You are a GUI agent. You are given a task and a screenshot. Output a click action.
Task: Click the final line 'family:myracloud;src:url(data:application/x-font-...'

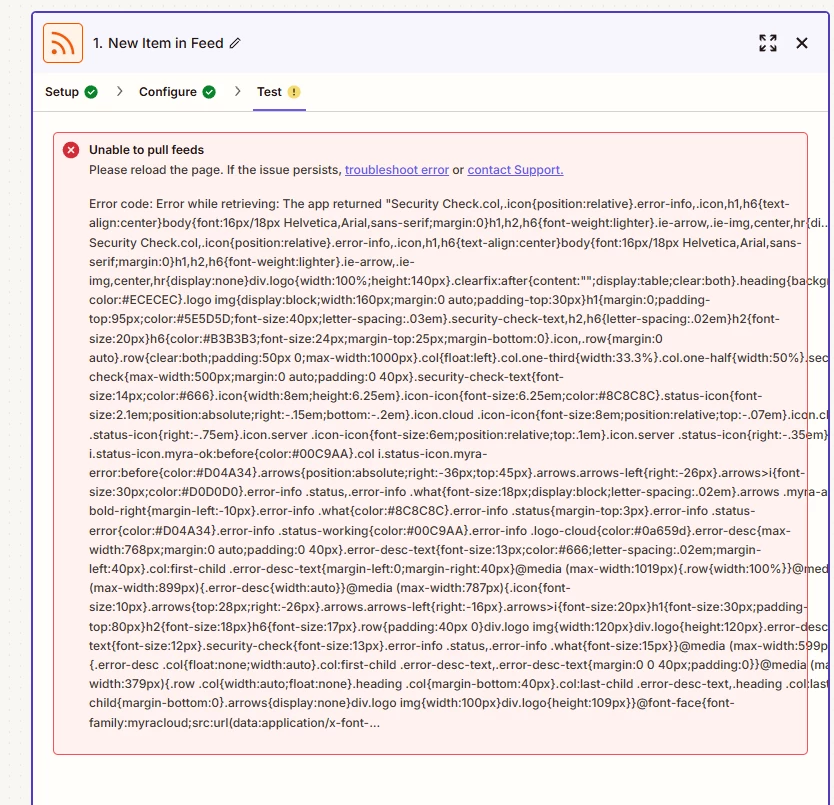[235, 723]
